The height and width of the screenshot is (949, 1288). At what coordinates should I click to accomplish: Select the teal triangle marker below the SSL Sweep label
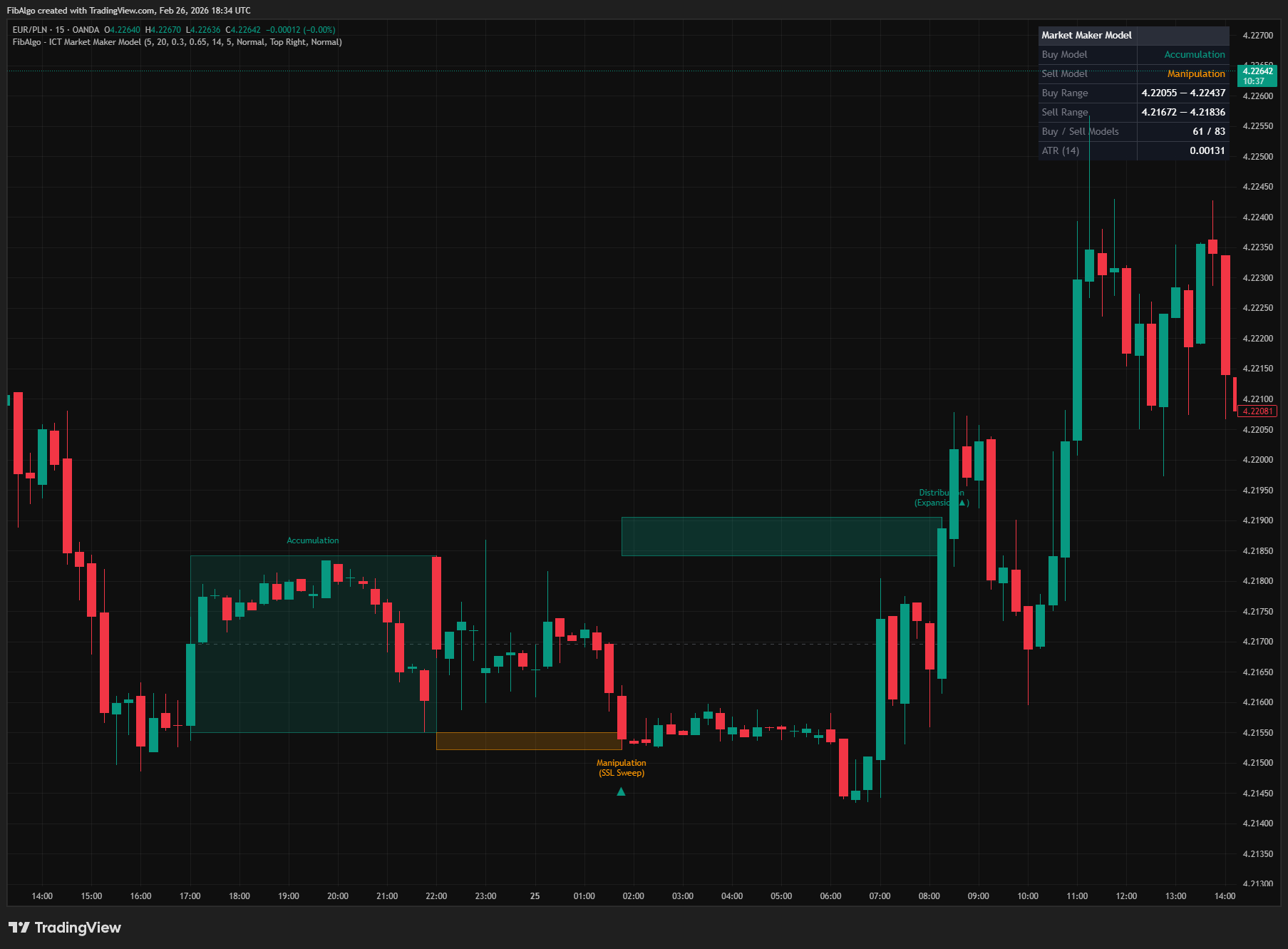[621, 791]
